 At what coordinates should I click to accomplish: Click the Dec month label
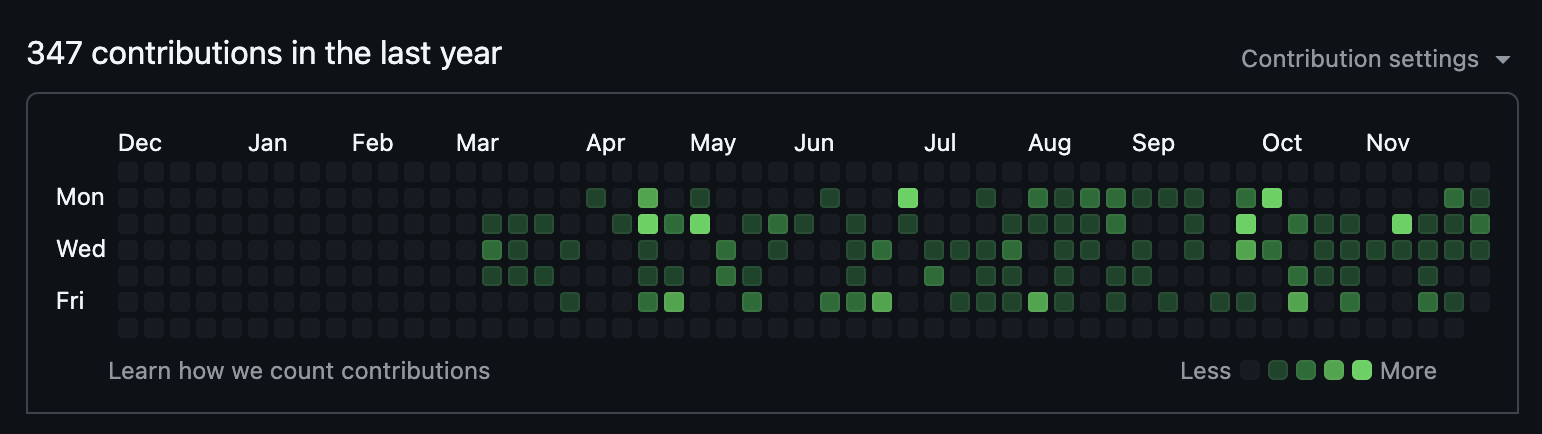click(140, 143)
